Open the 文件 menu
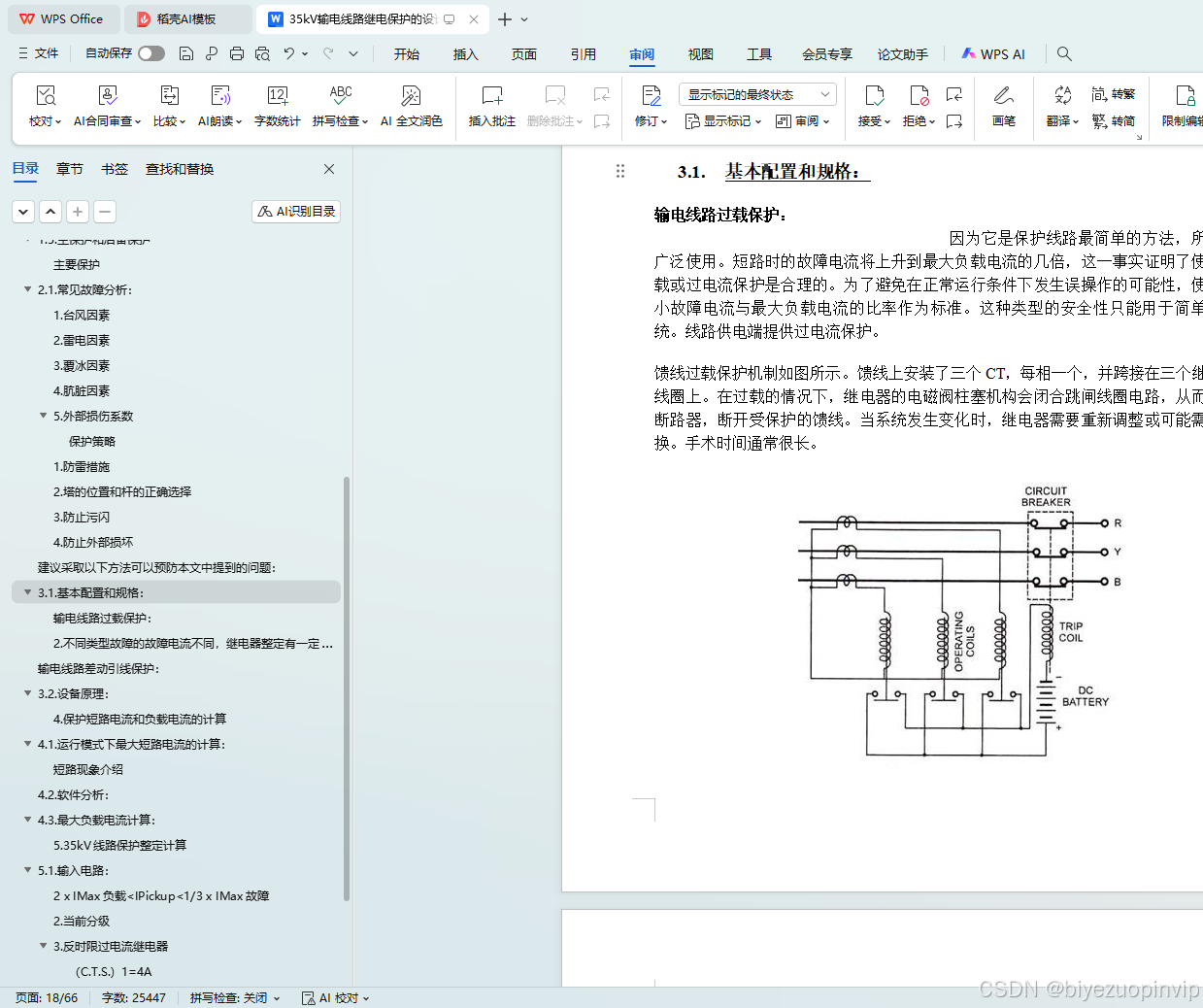Image resolution: width=1203 pixels, height=1008 pixels. (x=39, y=53)
